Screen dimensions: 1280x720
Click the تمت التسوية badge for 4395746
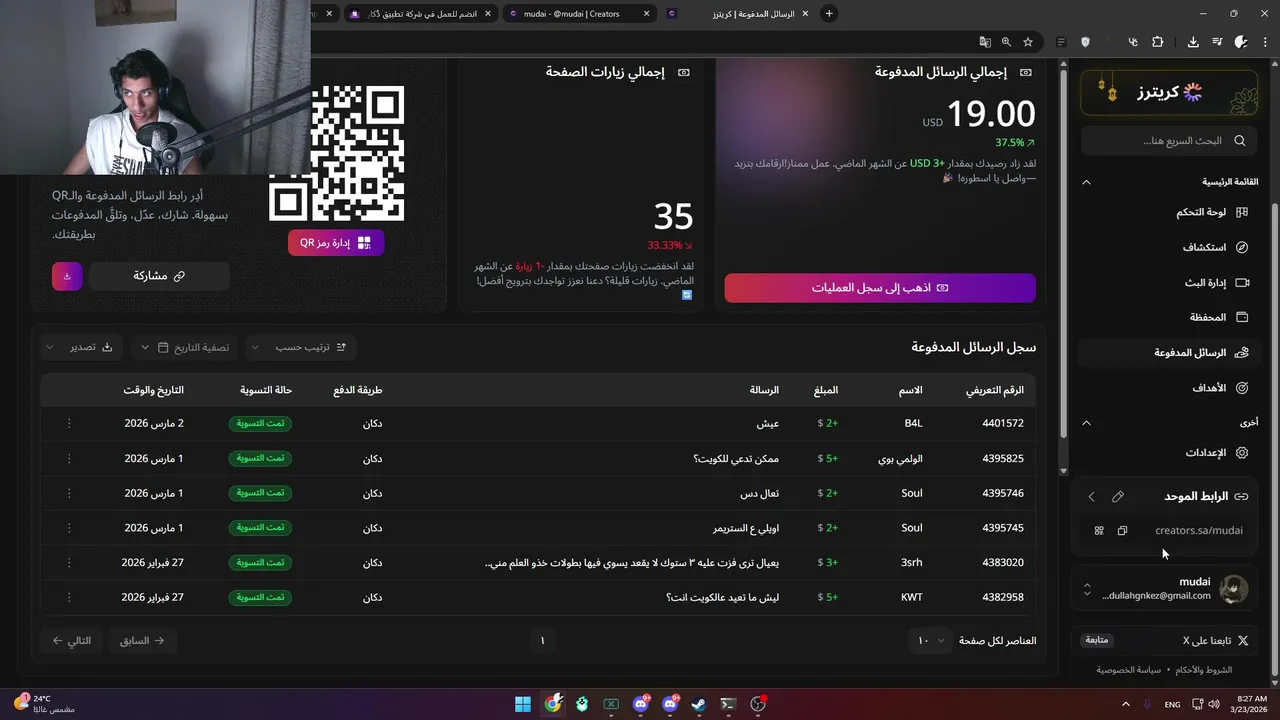coord(260,493)
